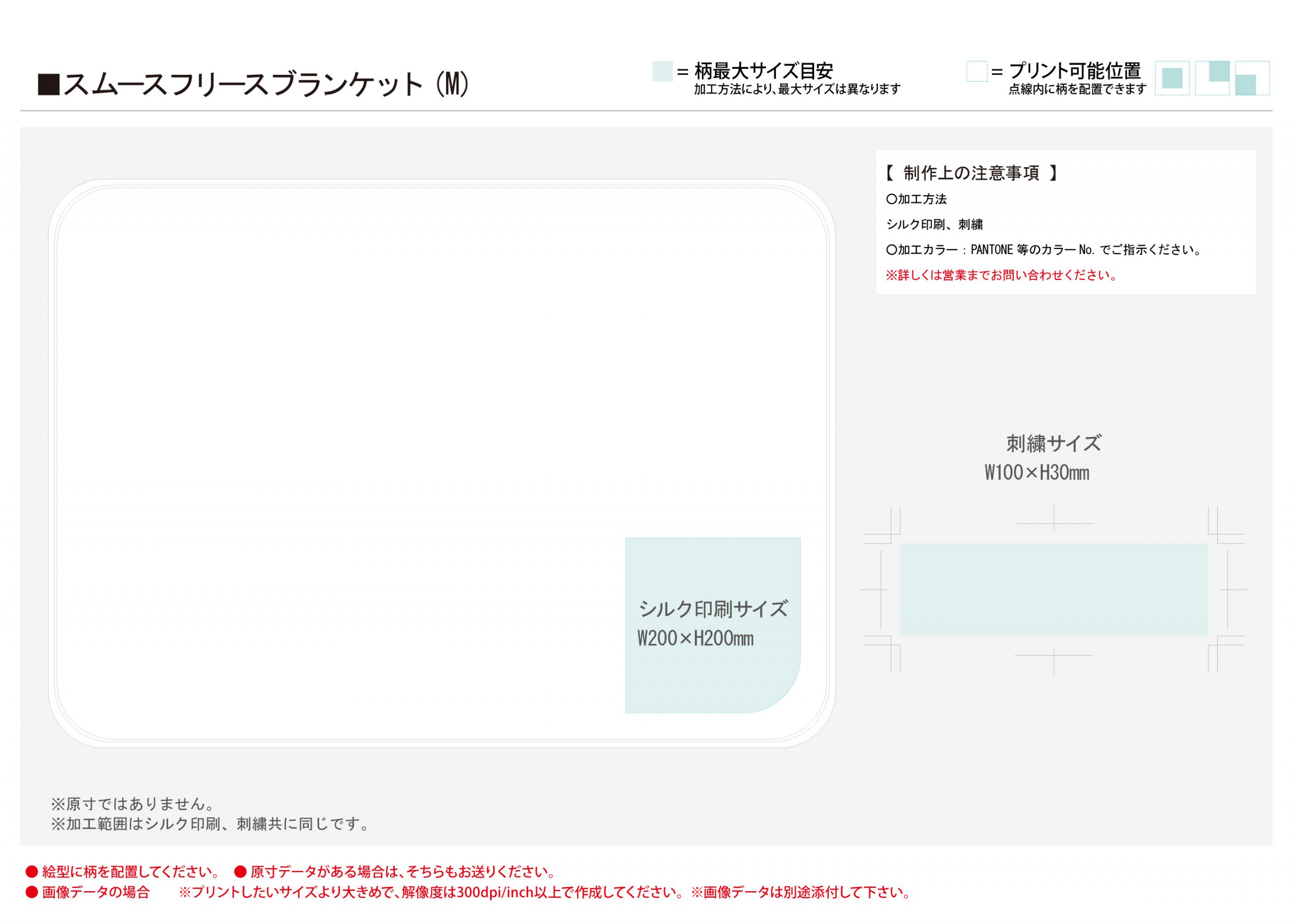Click the centered-pattern placement example icon

tap(1172, 78)
